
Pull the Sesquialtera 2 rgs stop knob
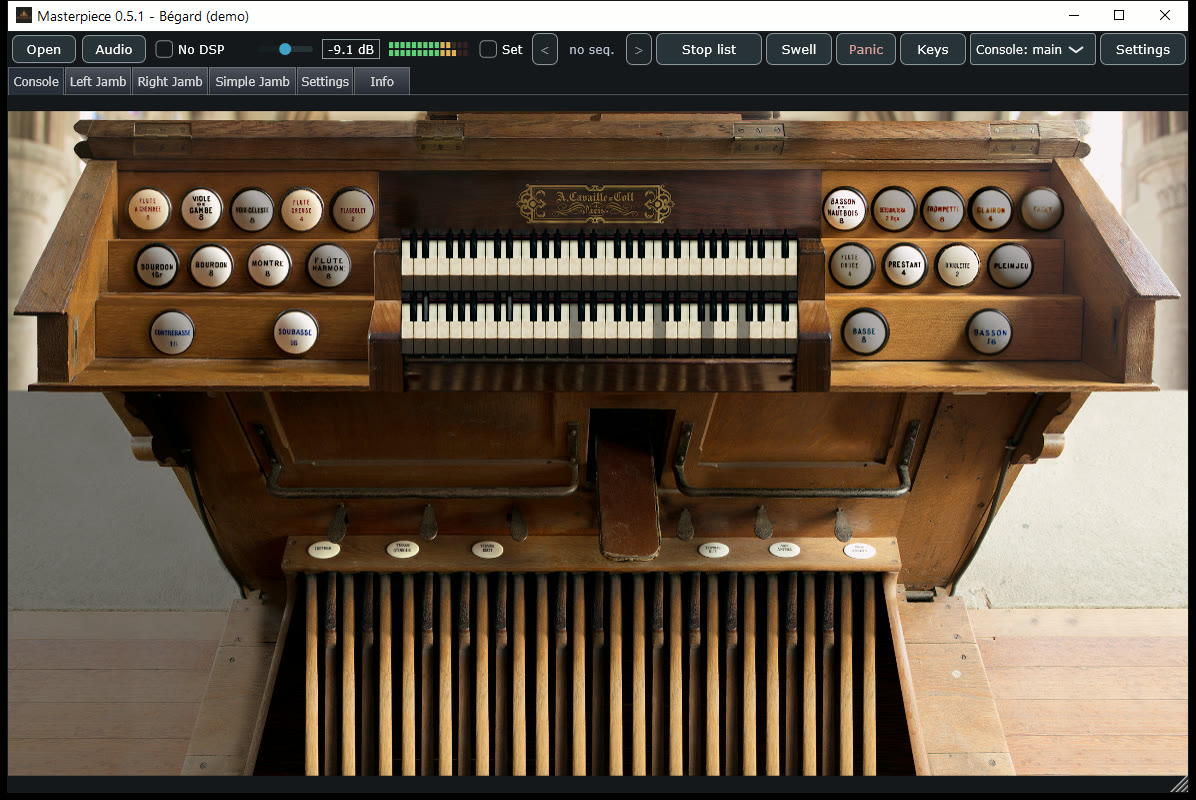point(893,209)
